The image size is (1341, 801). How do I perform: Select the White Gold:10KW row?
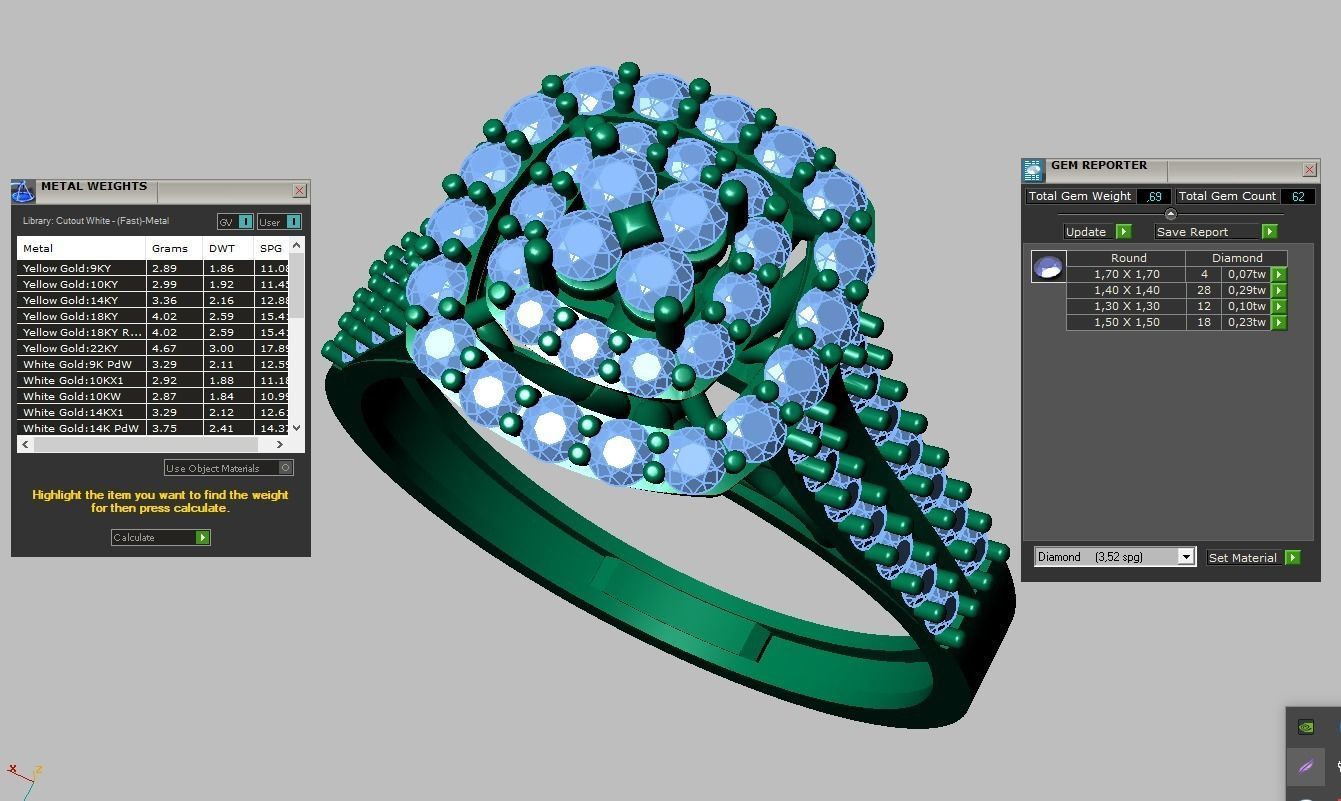153,396
